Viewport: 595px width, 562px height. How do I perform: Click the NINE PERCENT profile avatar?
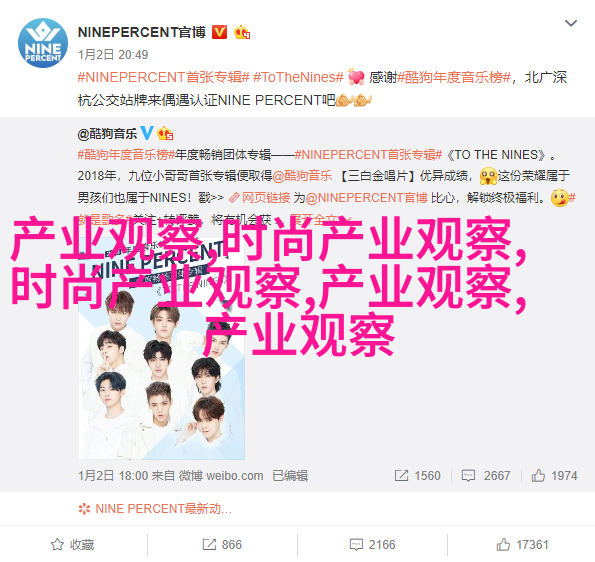coord(43,43)
